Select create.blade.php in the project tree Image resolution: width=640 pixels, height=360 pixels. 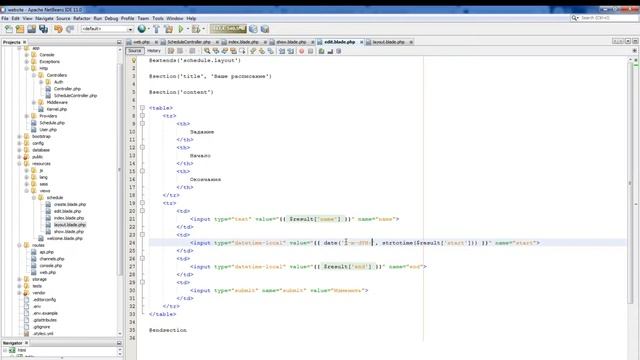[70, 204]
